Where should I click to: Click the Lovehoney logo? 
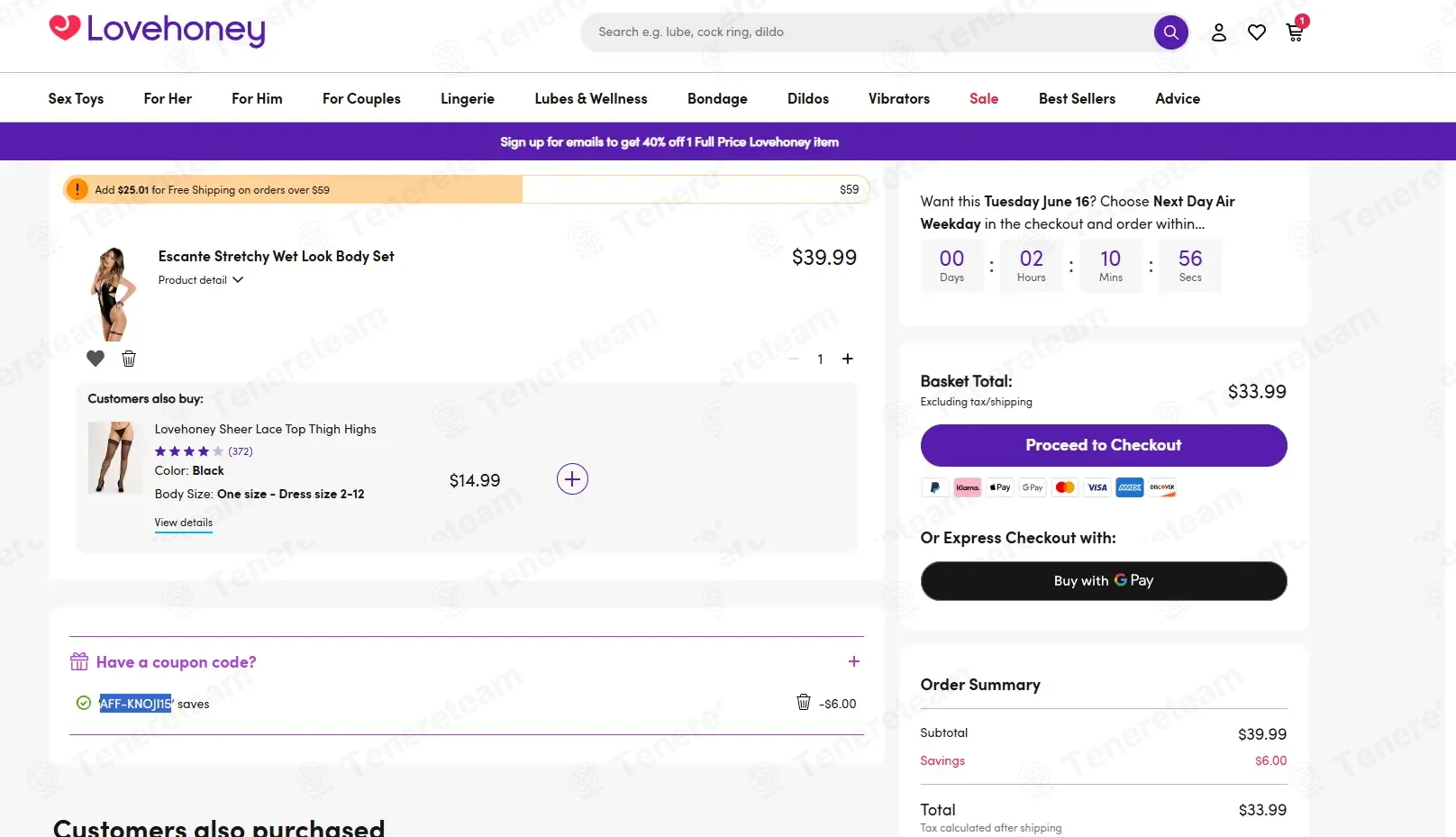[157, 30]
